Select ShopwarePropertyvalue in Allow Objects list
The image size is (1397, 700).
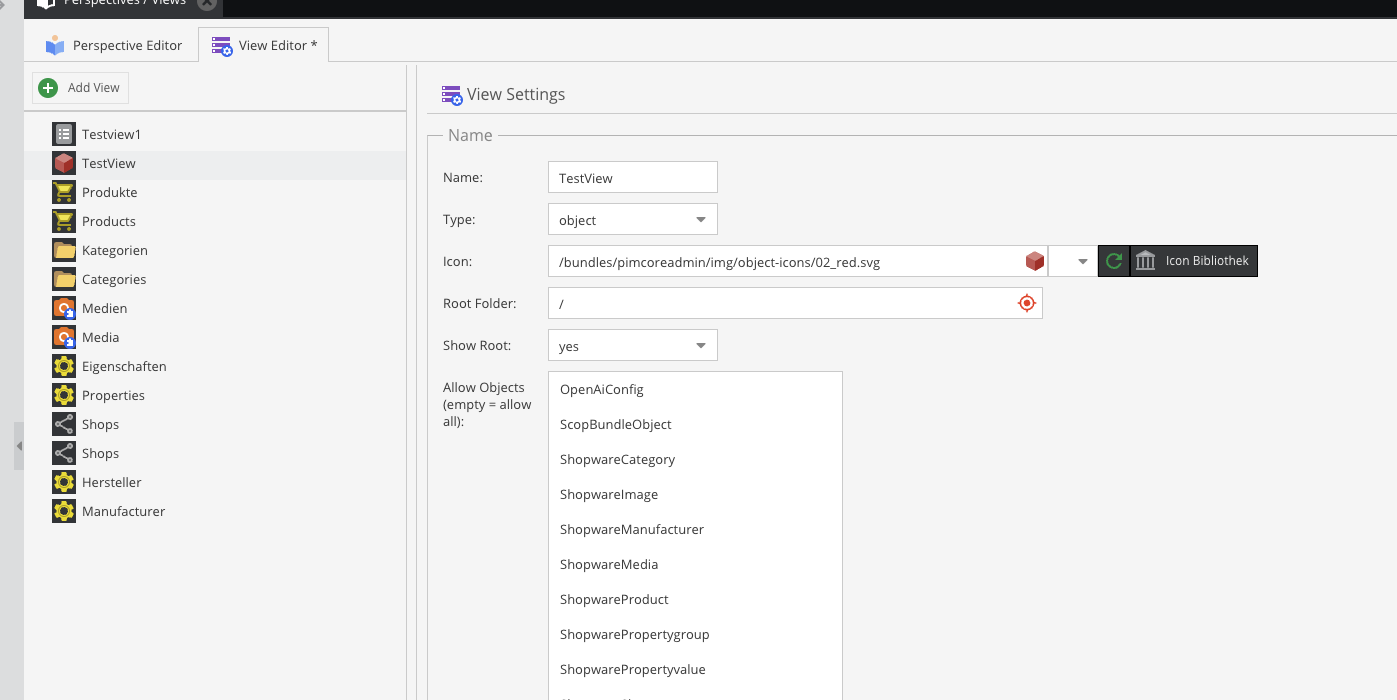coord(695,669)
